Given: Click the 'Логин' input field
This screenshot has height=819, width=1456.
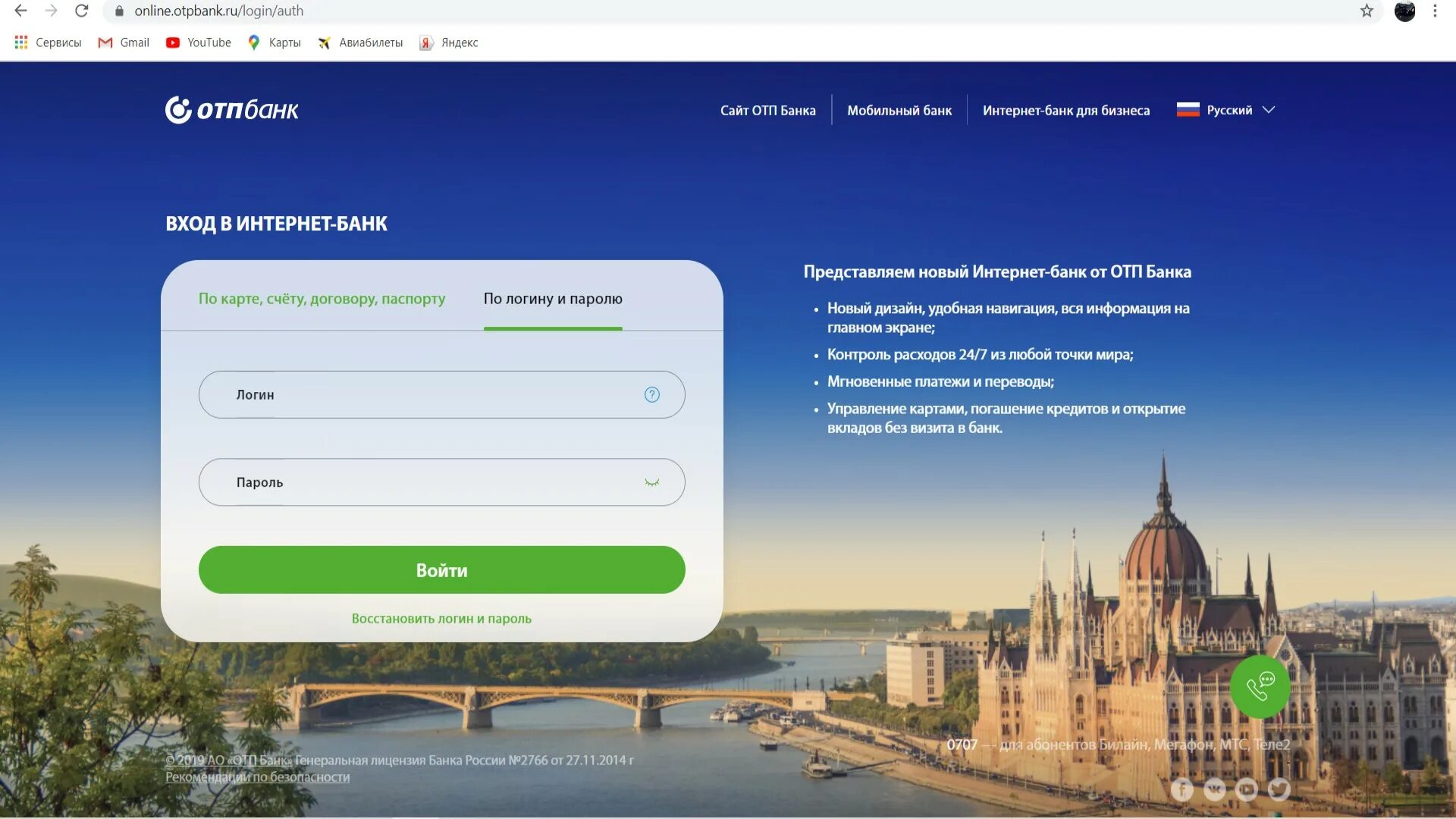Looking at the screenshot, I should (441, 394).
